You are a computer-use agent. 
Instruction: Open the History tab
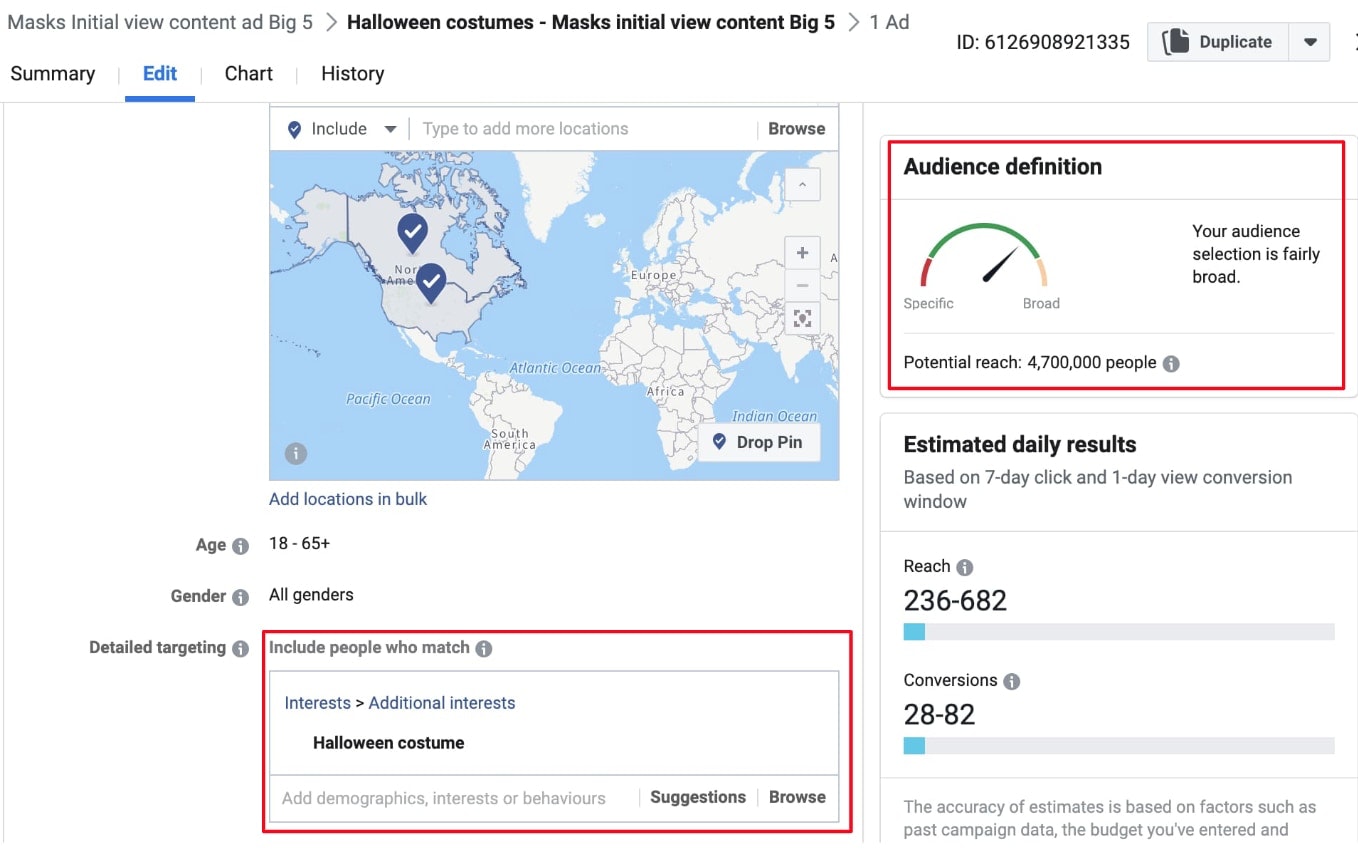(x=352, y=73)
